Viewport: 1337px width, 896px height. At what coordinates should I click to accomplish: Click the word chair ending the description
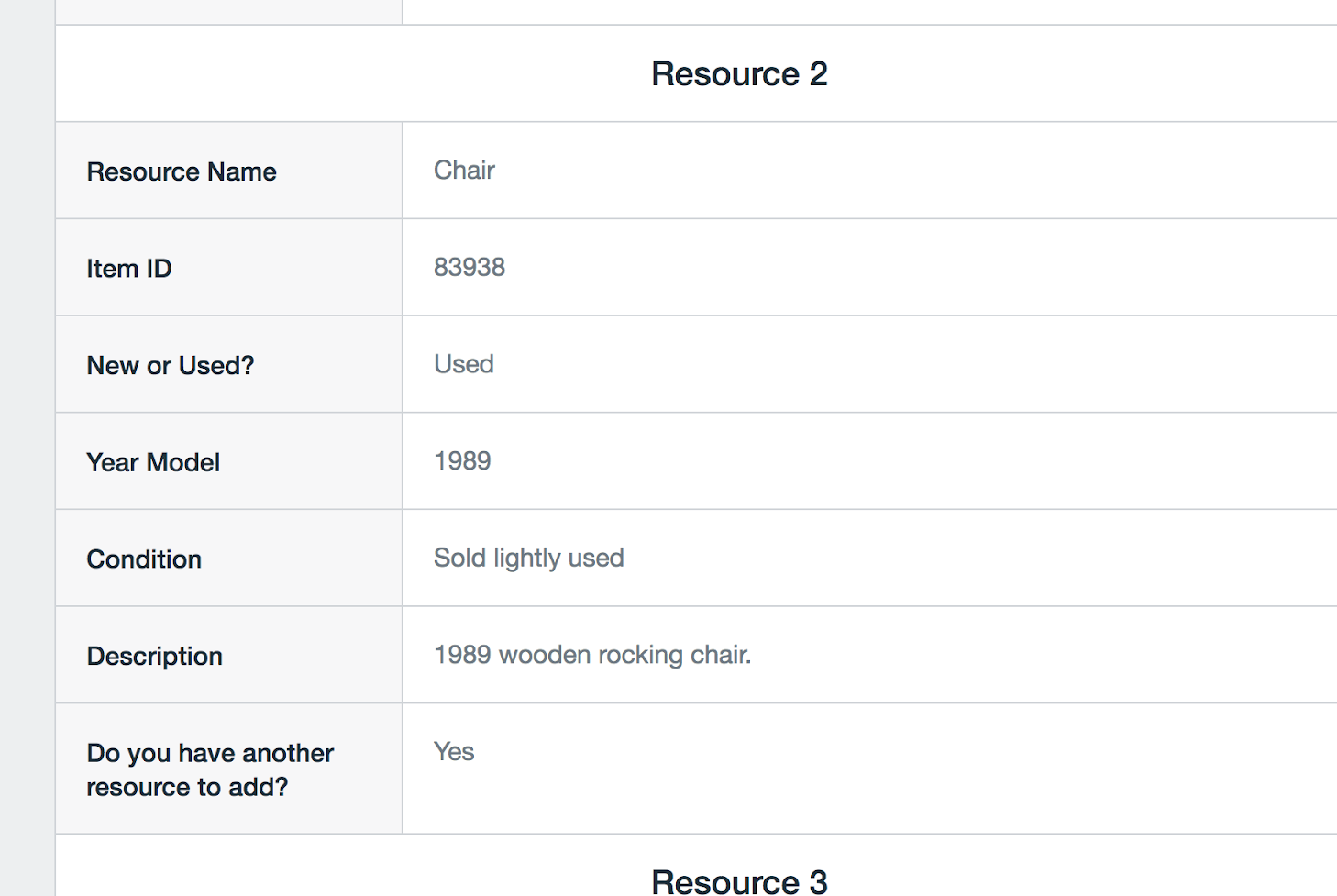click(720, 655)
